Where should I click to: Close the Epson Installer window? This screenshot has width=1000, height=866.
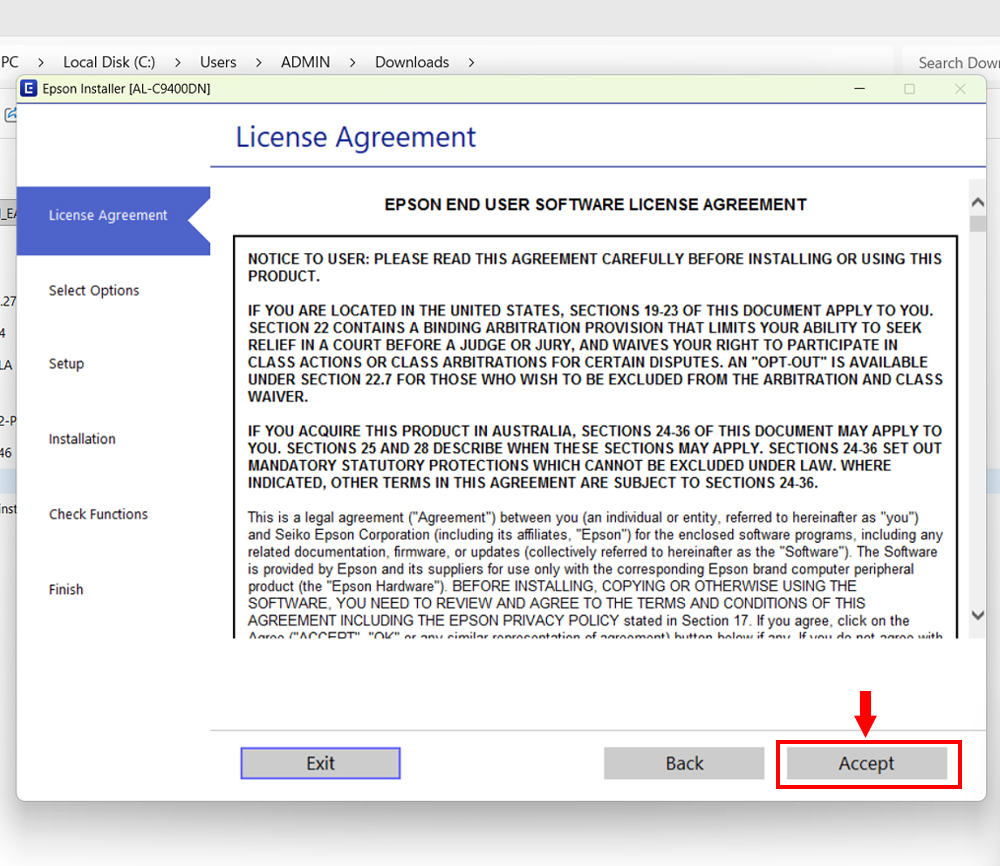click(960, 89)
